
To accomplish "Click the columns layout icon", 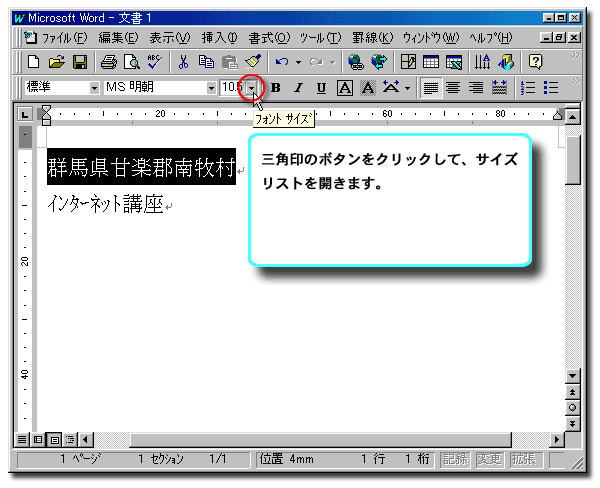I will pyautogui.click(x=483, y=62).
